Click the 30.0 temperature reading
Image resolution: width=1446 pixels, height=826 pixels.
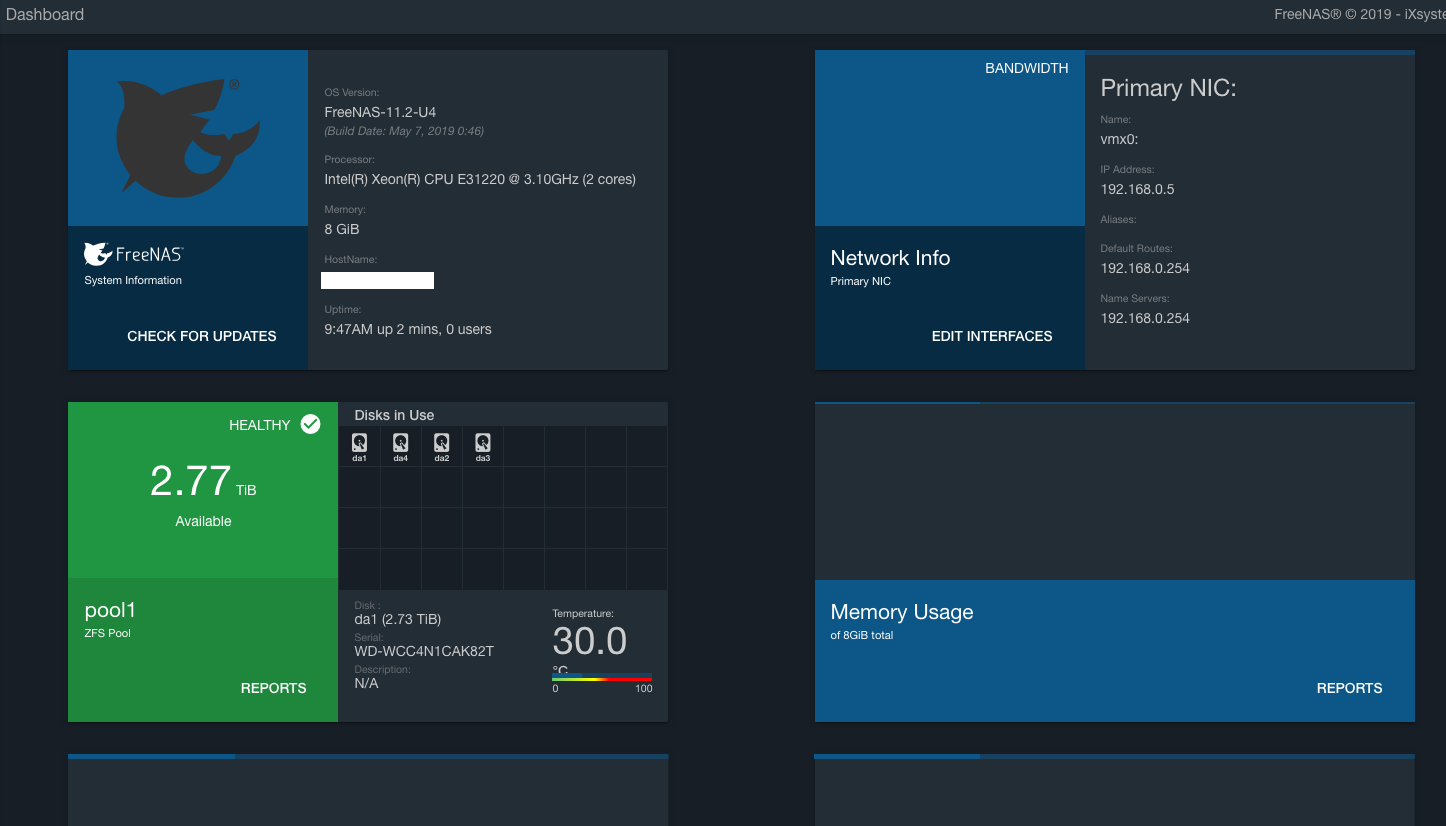click(x=590, y=641)
